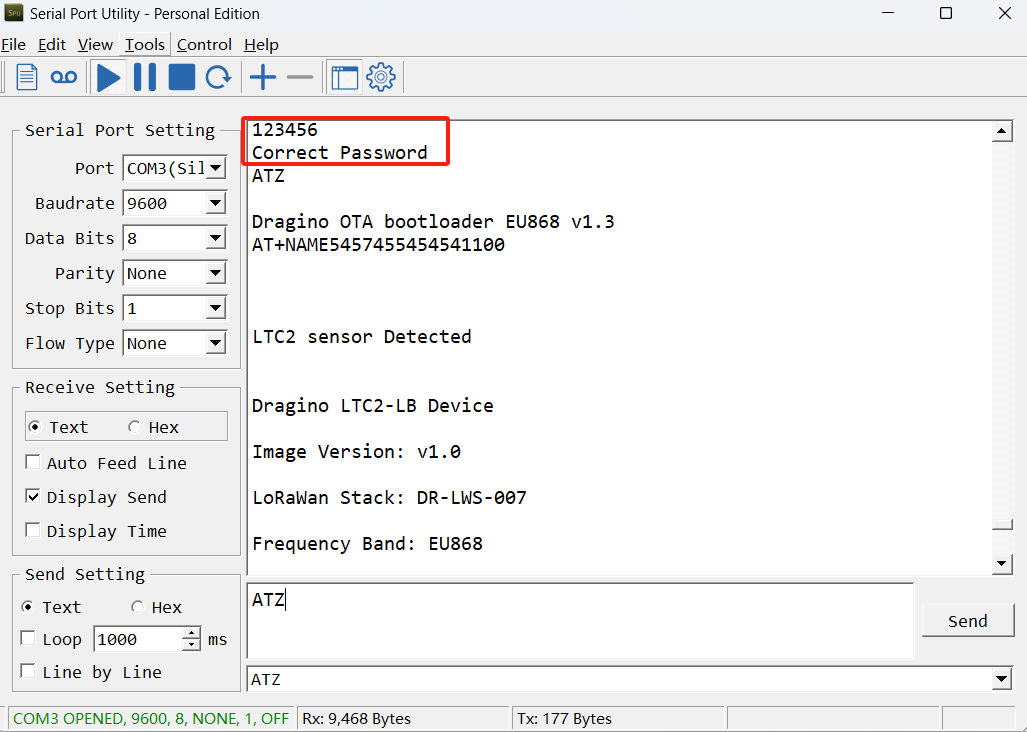1027x732 pixels.
Task: Click 'AT+NAME5457455454541100' output line
Action: [378, 245]
